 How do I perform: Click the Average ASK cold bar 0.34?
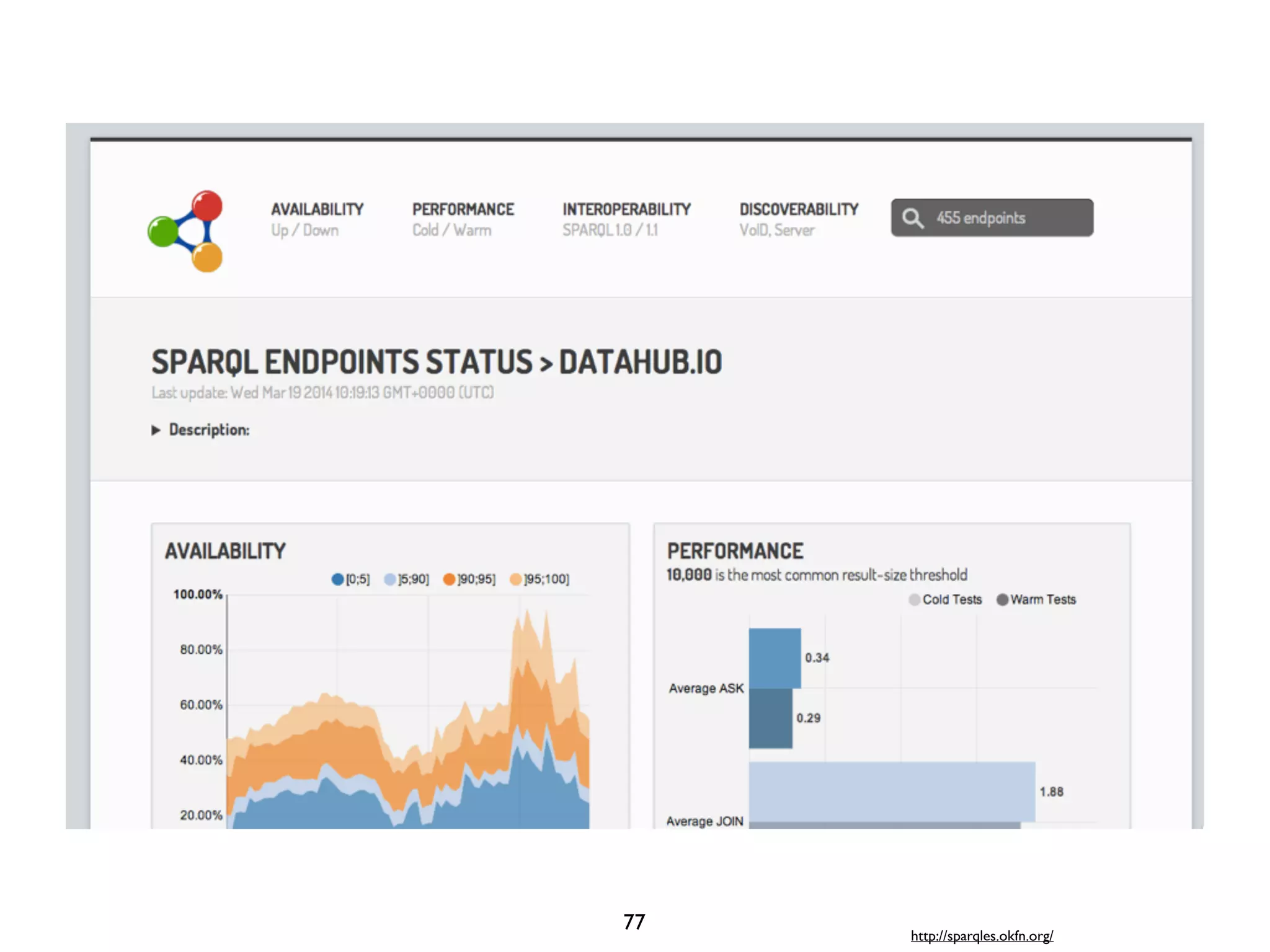[x=775, y=658]
